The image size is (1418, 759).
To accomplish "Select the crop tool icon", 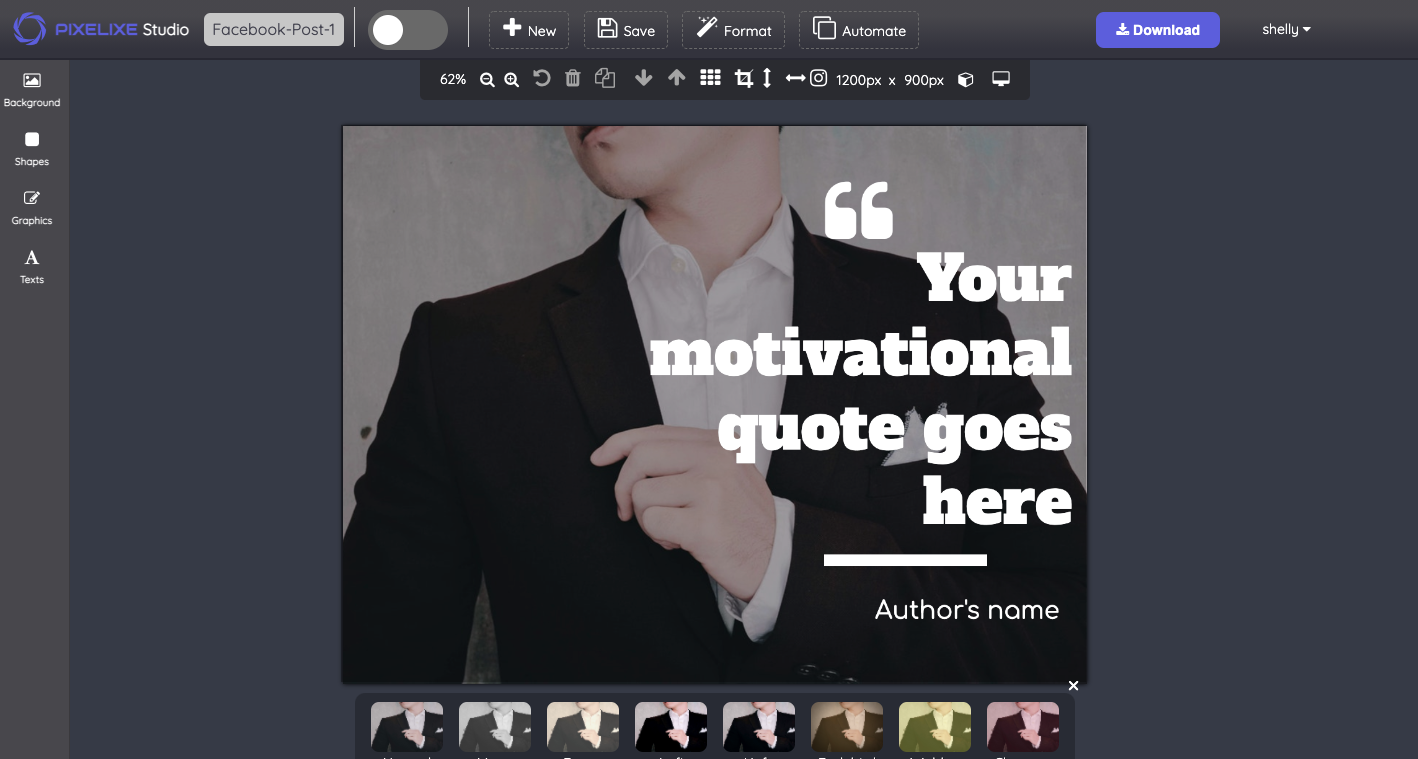I will coord(744,78).
